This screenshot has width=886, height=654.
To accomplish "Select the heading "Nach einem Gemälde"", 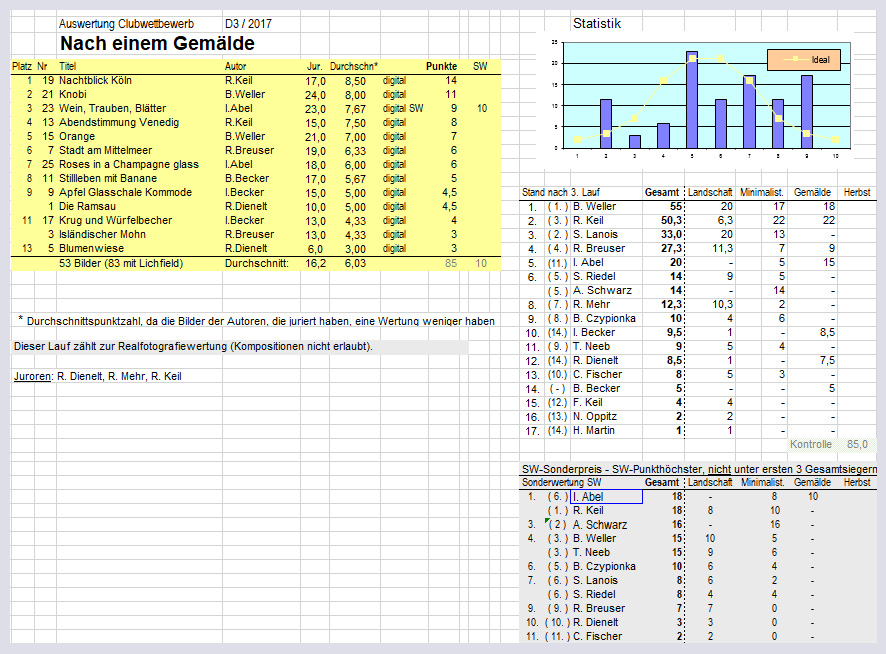I will (157, 44).
